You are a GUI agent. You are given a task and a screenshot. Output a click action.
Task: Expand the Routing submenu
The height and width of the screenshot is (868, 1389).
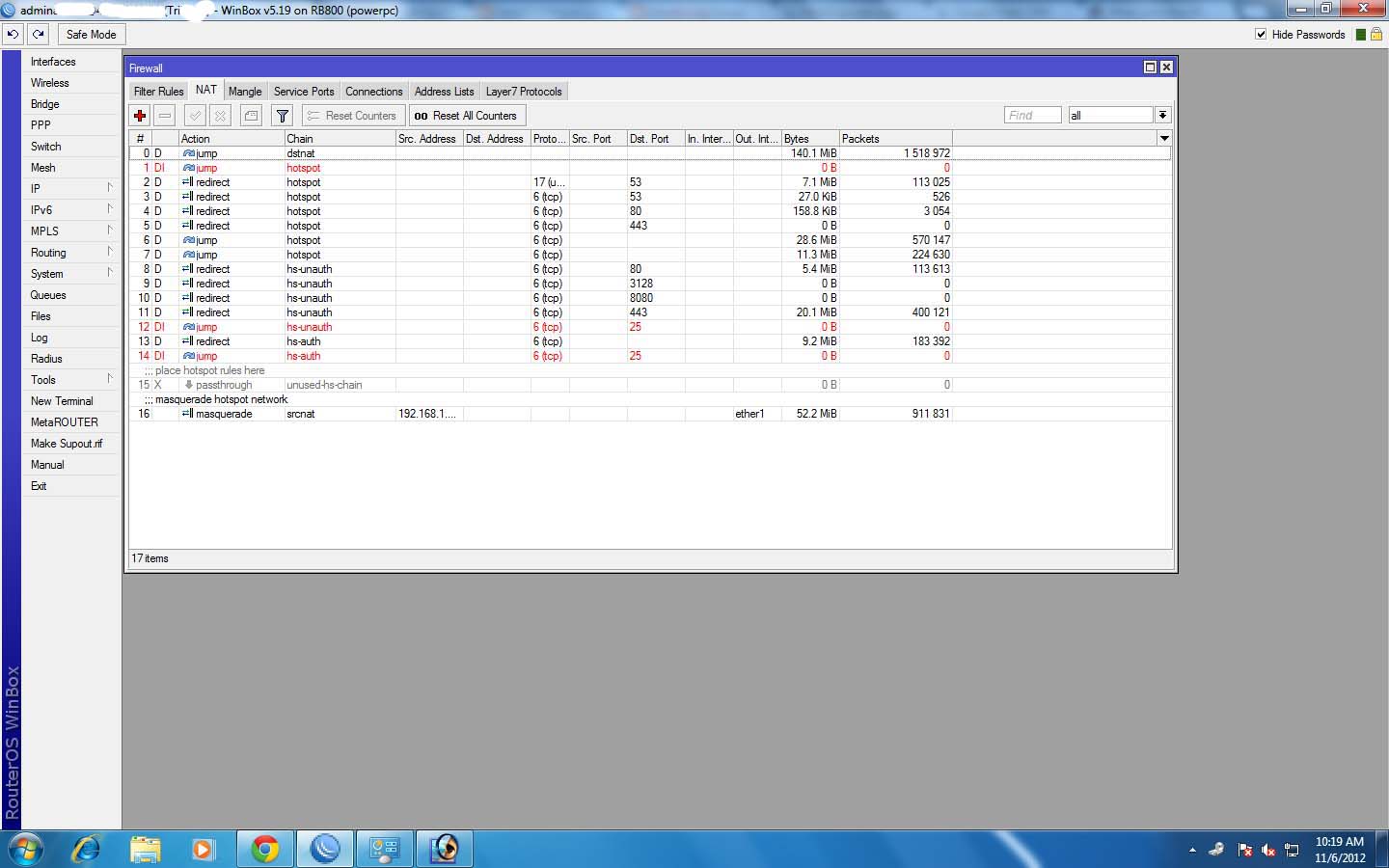click(71, 253)
